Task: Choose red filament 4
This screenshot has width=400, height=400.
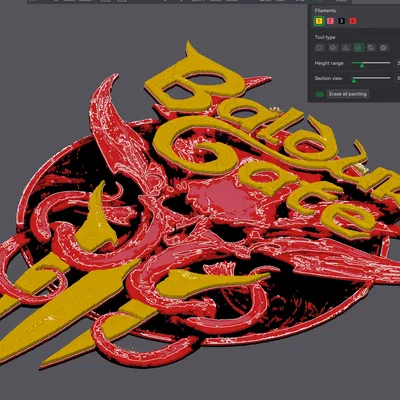Action: [x=353, y=21]
